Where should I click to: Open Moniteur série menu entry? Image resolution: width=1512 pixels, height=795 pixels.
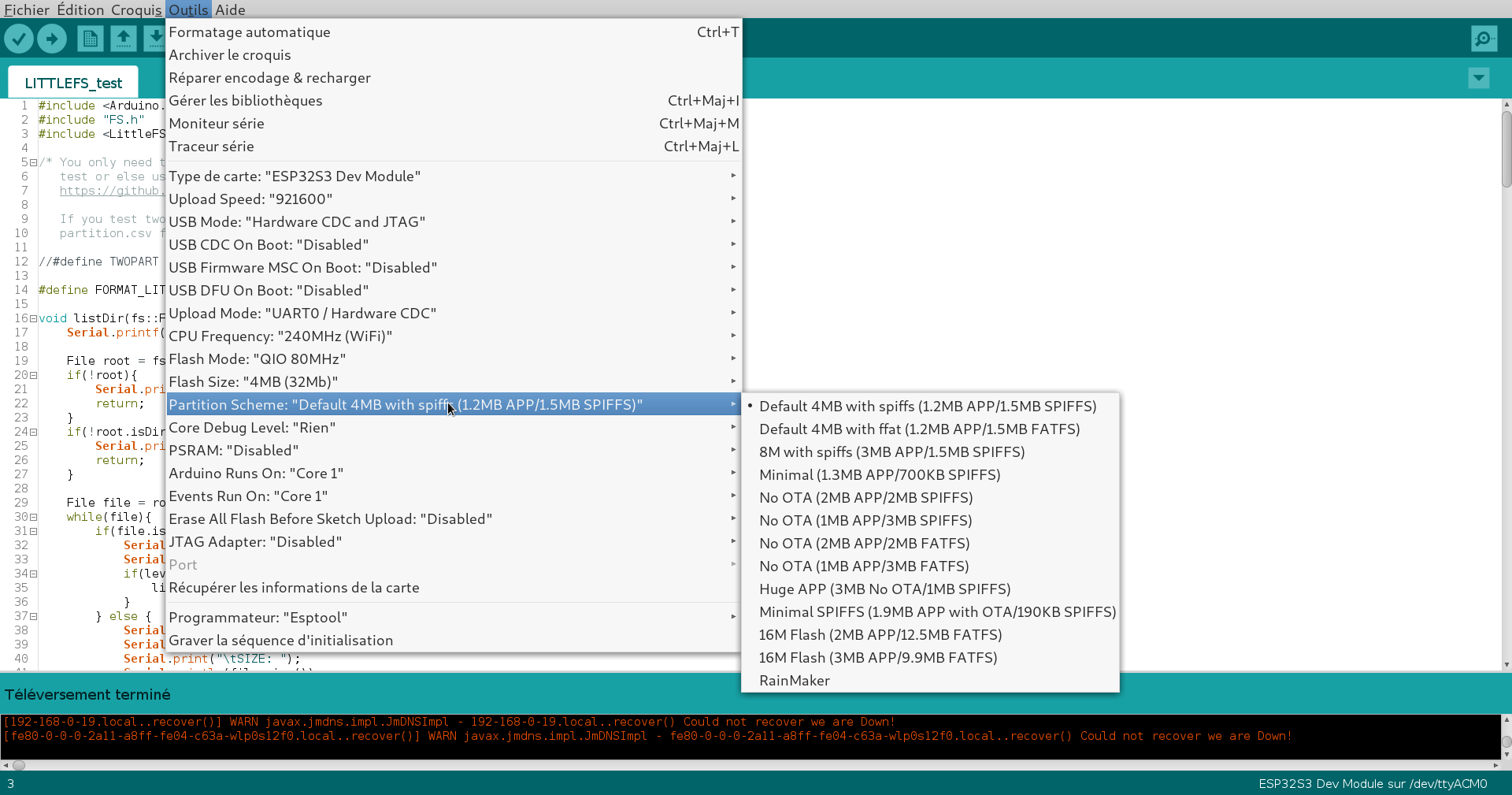coord(454,124)
